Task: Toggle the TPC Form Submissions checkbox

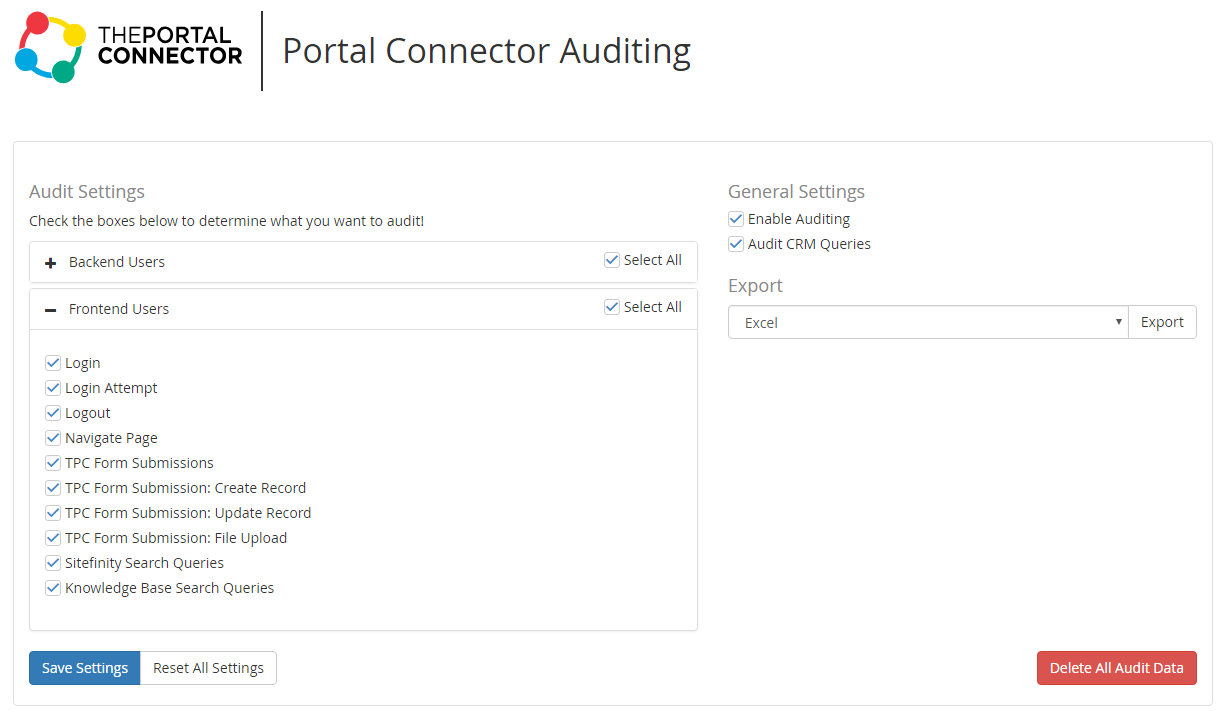Action: pos(53,463)
